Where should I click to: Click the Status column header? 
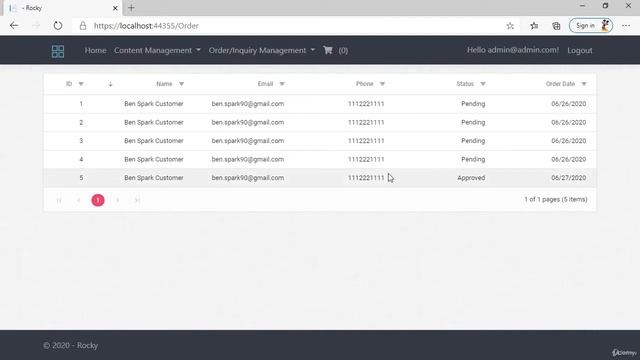click(x=465, y=84)
